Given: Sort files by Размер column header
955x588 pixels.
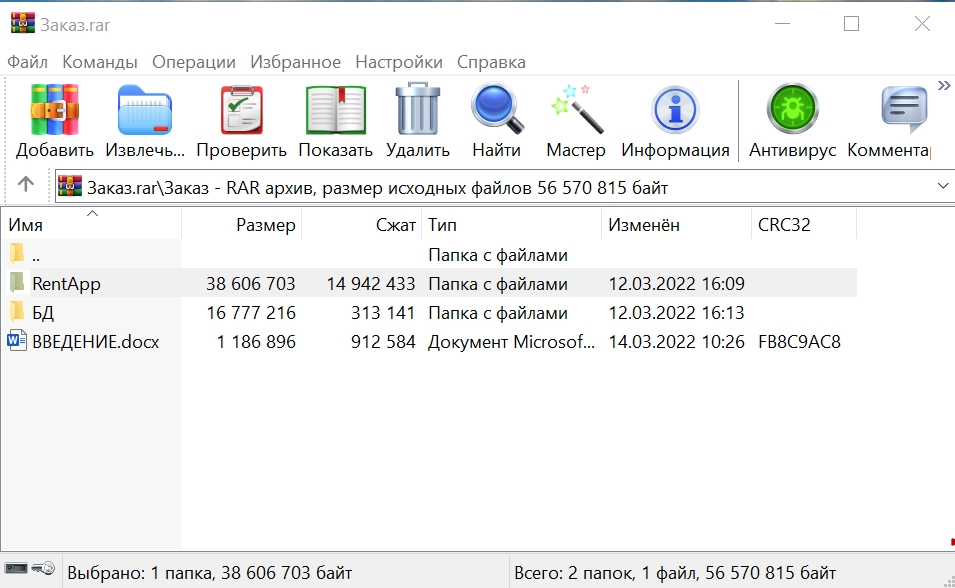Looking at the screenshot, I should point(265,225).
